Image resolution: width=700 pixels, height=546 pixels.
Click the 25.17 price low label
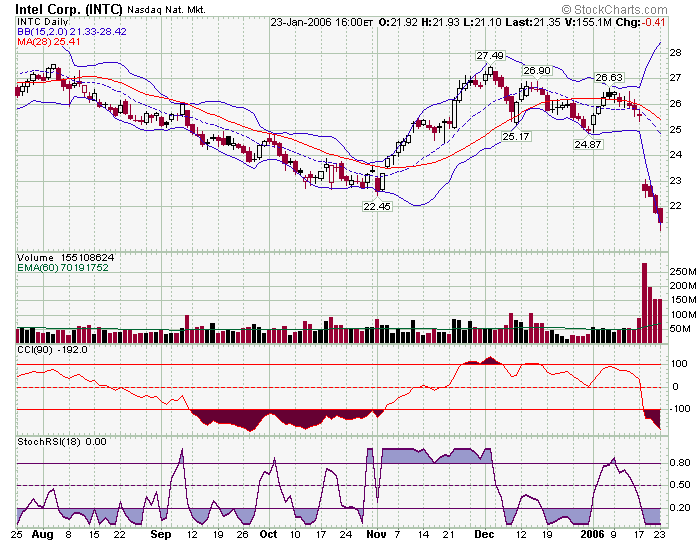pyautogui.click(x=516, y=137)
